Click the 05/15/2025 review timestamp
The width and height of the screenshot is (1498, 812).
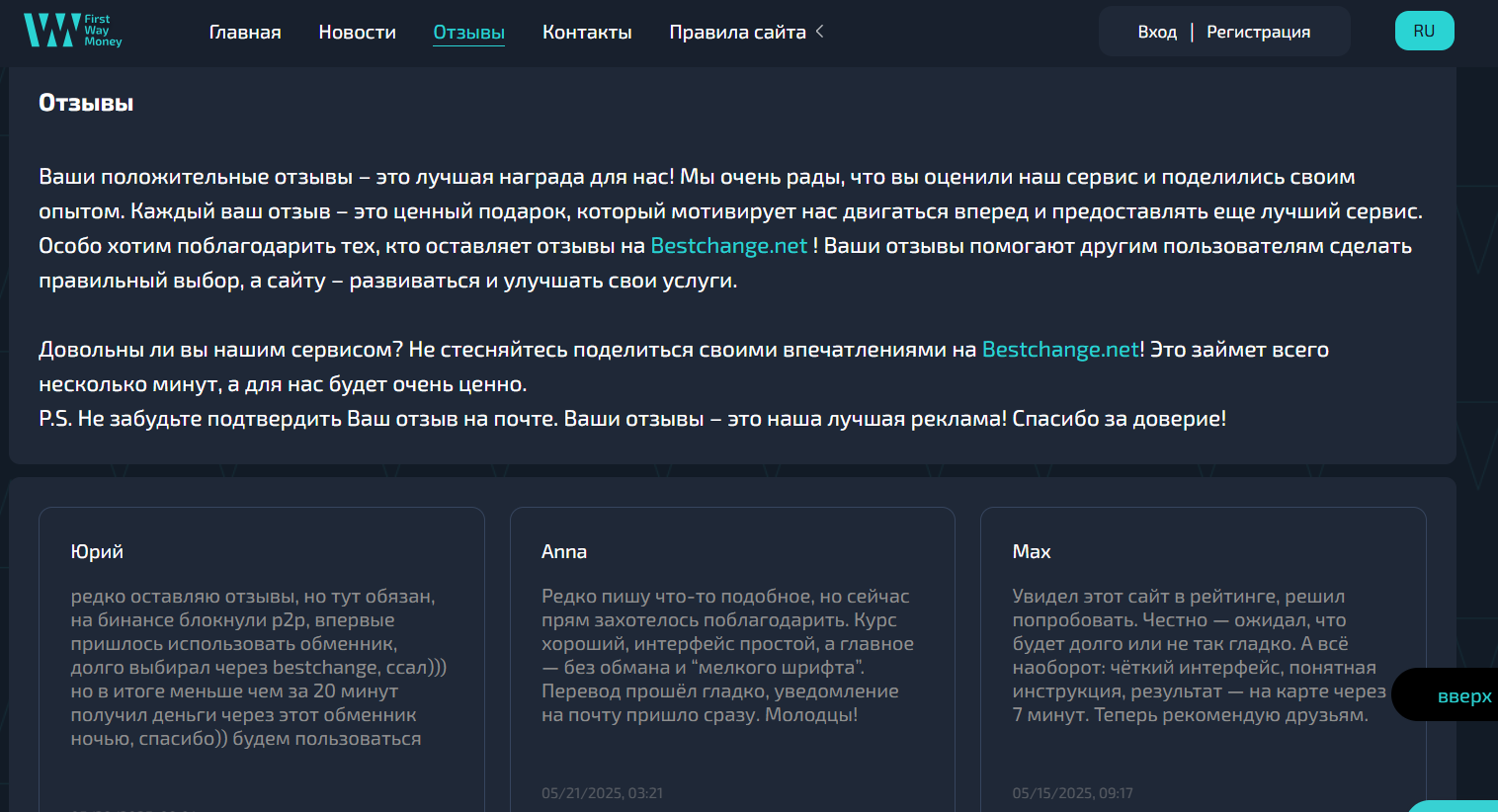1072,793
